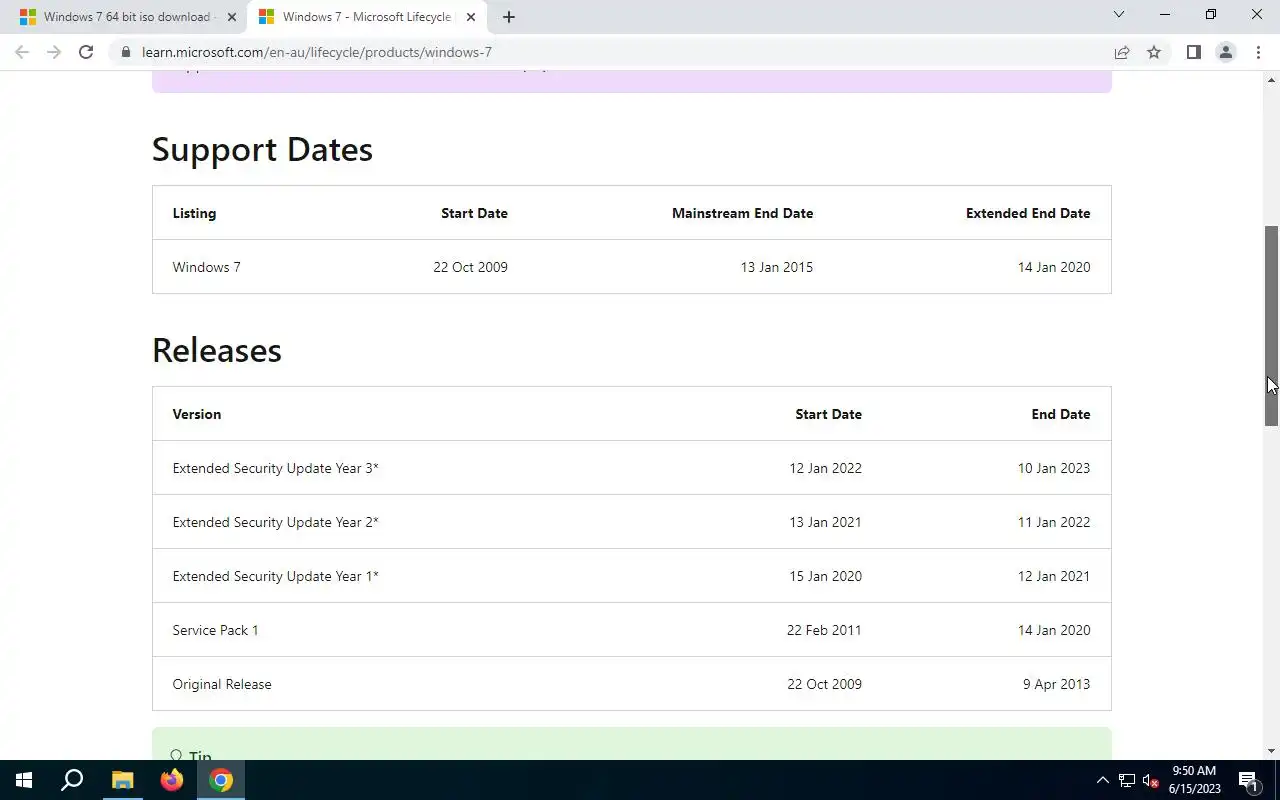Click the scrollbar down arrow

point(1271,751)
